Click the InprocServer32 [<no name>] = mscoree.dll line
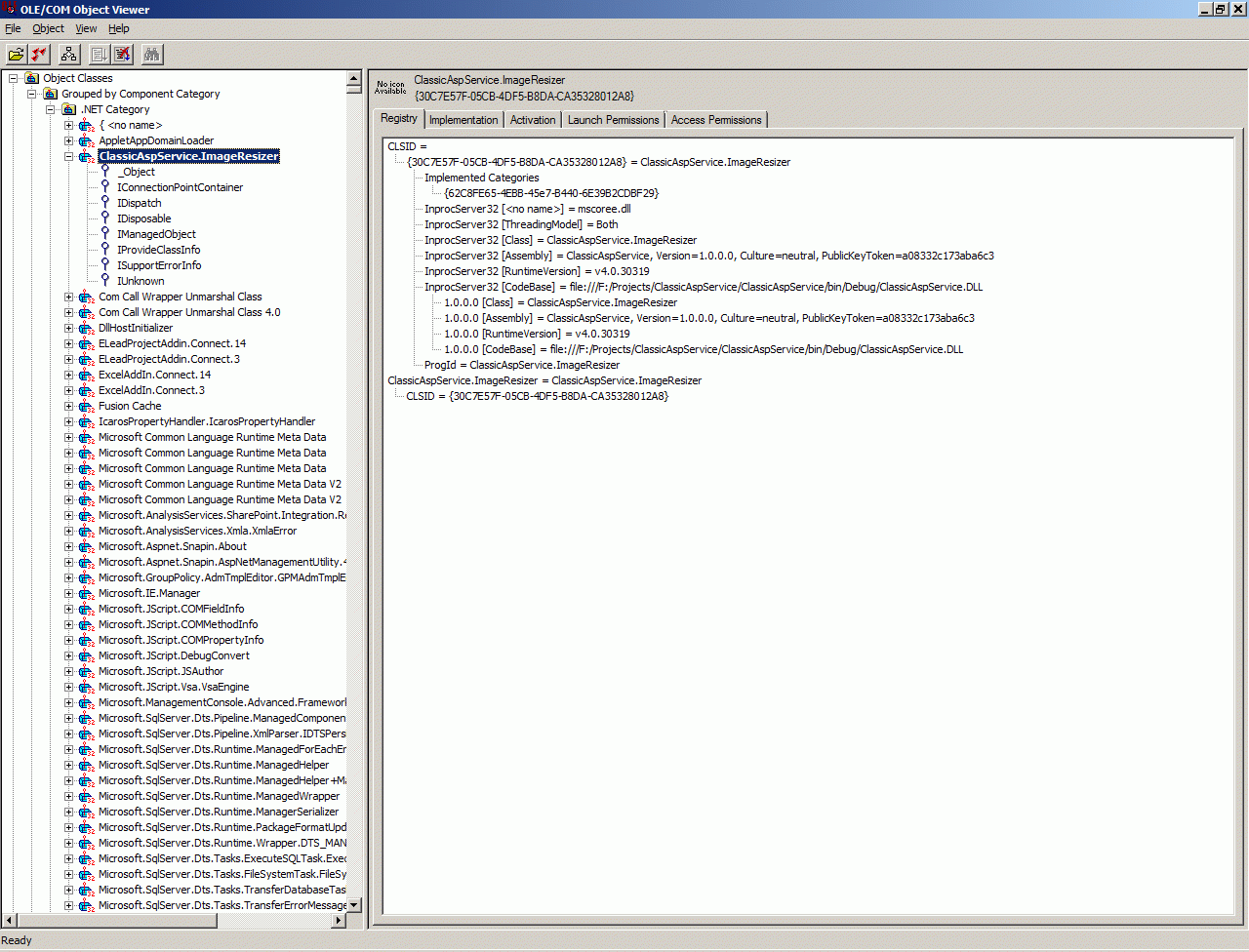1249x952 pixels. click(x=528, y=209)
